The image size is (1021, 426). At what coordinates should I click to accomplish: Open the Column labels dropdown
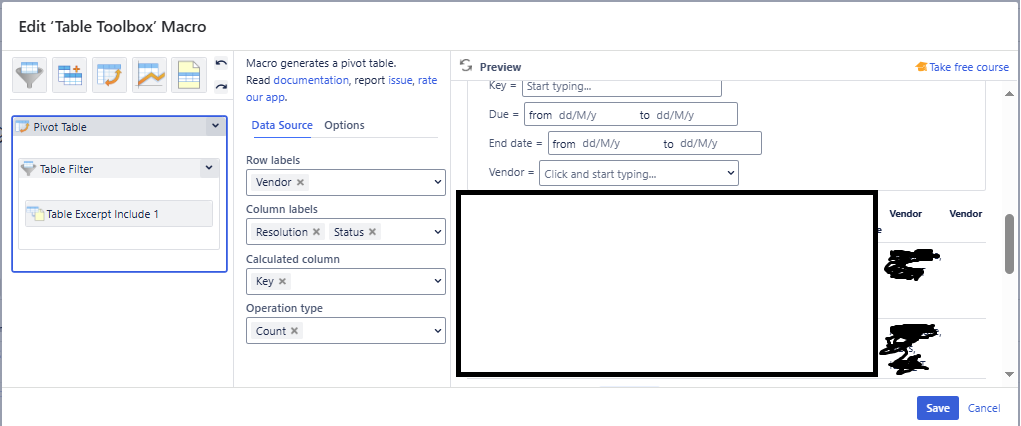(438, 232)
